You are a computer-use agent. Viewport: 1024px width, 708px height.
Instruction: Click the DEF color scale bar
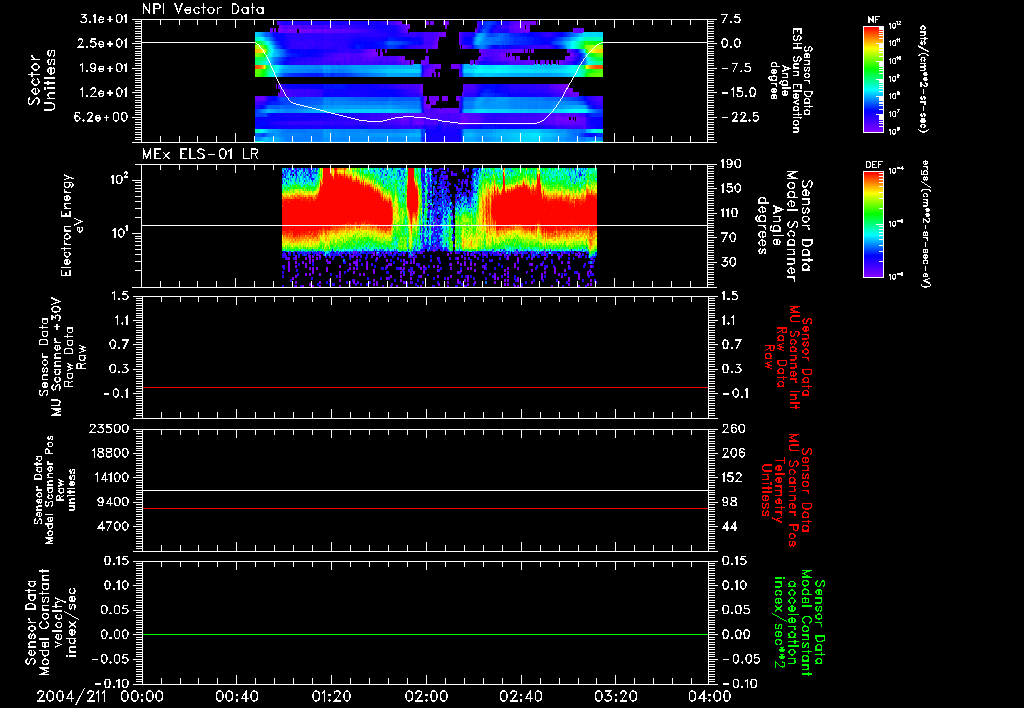click(x=873, y=224)
